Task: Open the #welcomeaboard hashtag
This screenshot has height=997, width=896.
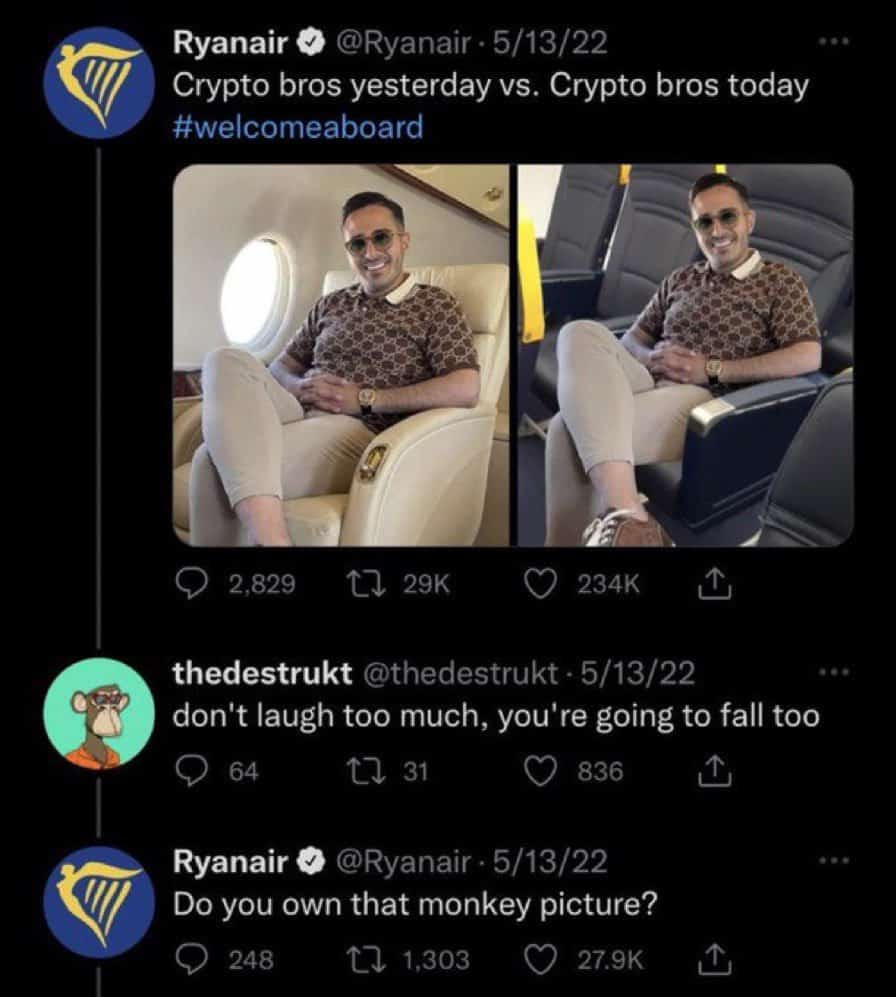Action: tap(298, 127)
